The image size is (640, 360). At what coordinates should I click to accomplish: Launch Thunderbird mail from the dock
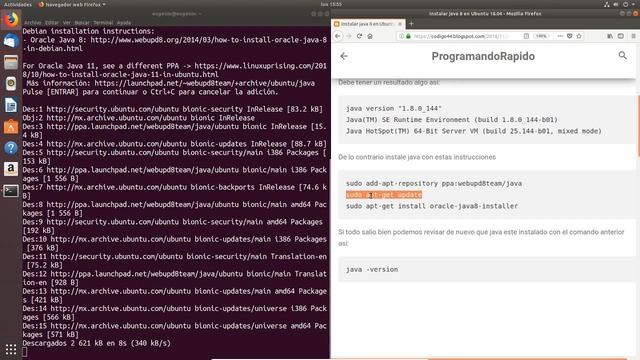[11, 41]
